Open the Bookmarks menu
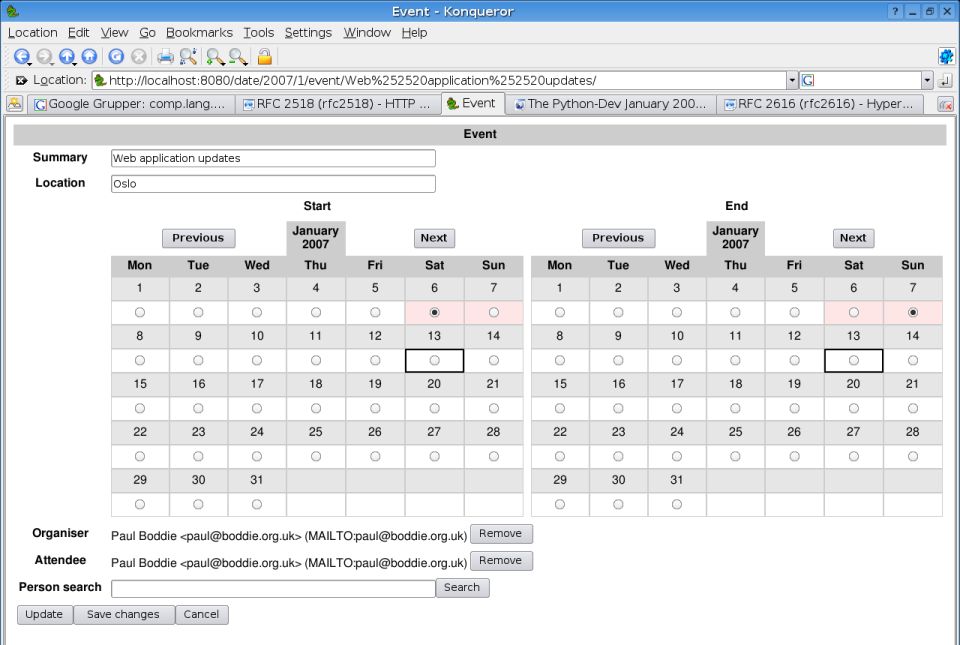Viewport: 960px width, 645px height. [x=199, y=32]
